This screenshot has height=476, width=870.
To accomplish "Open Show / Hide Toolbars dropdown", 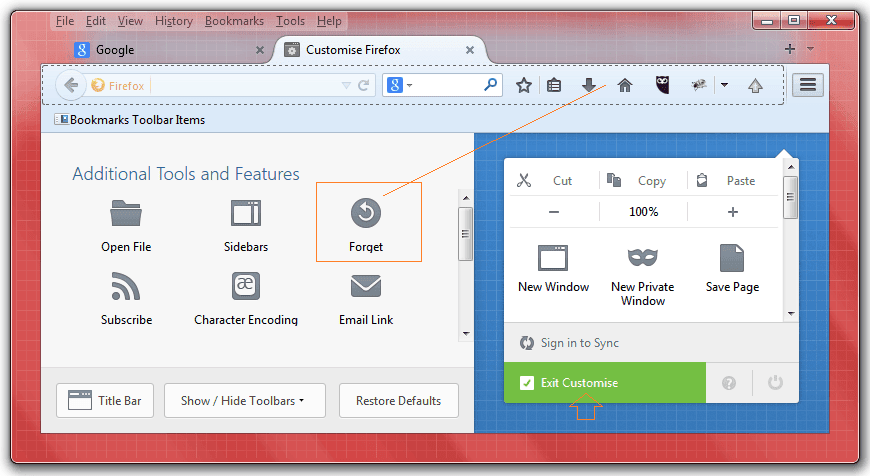I will 245,401.
